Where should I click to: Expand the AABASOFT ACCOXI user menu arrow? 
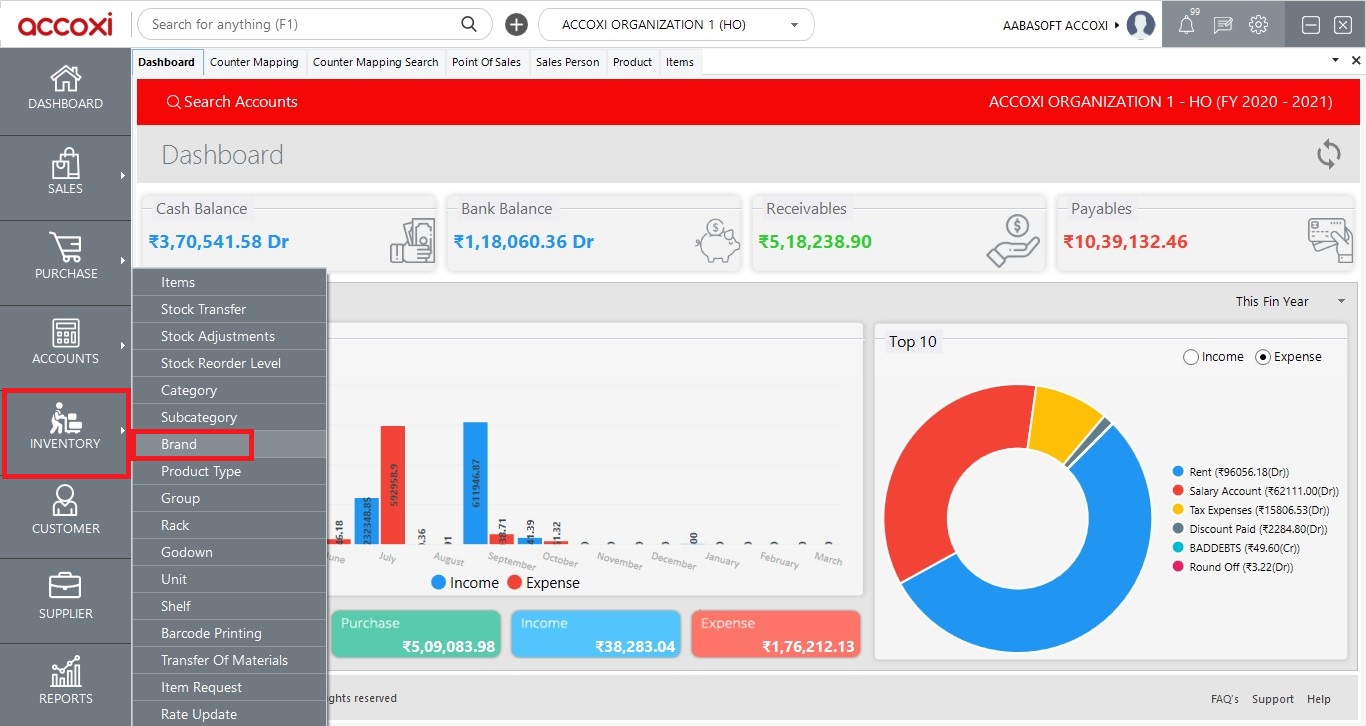1117,25
